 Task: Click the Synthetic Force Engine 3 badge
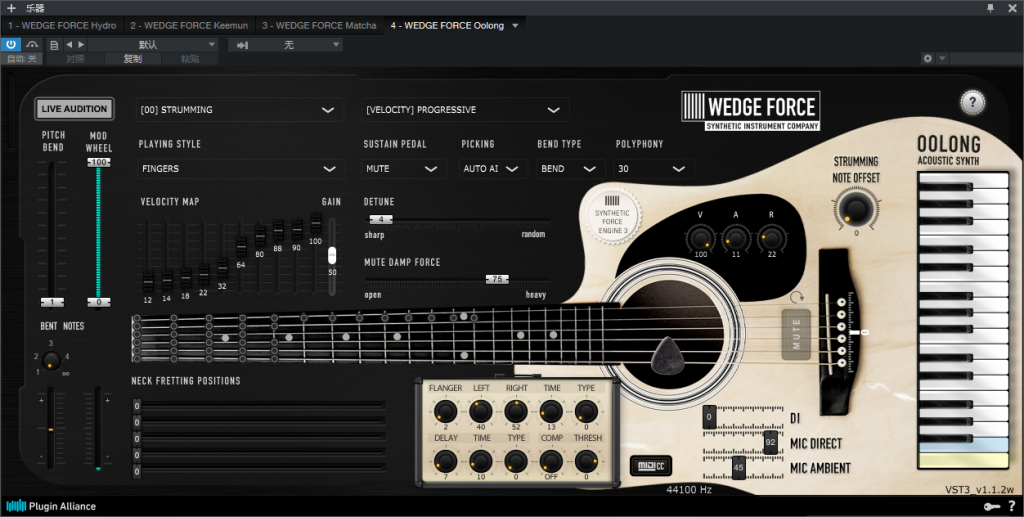[x=612, y=216]
